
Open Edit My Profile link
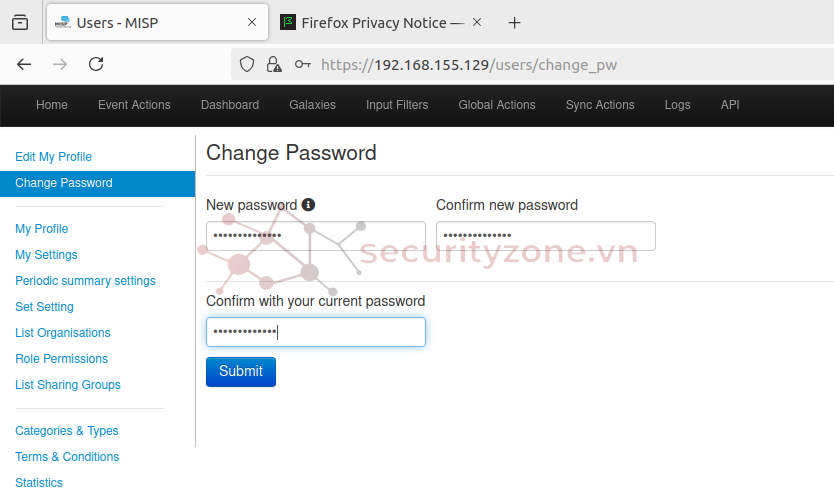click(x=53, y=157)
